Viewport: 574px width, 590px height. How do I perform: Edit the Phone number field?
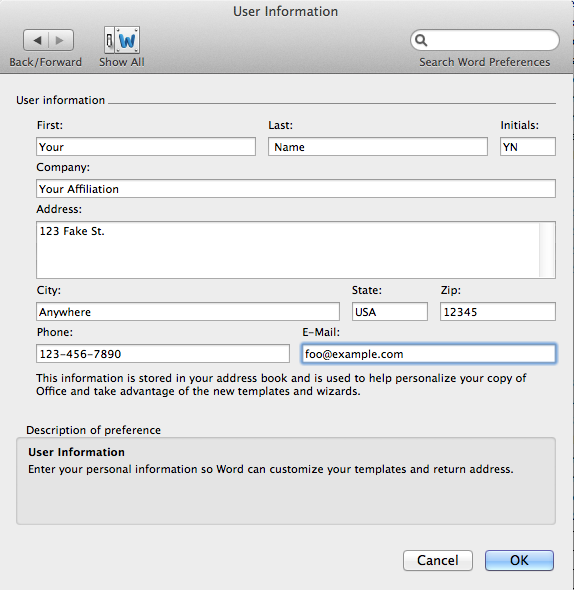[x=163, y=354]
